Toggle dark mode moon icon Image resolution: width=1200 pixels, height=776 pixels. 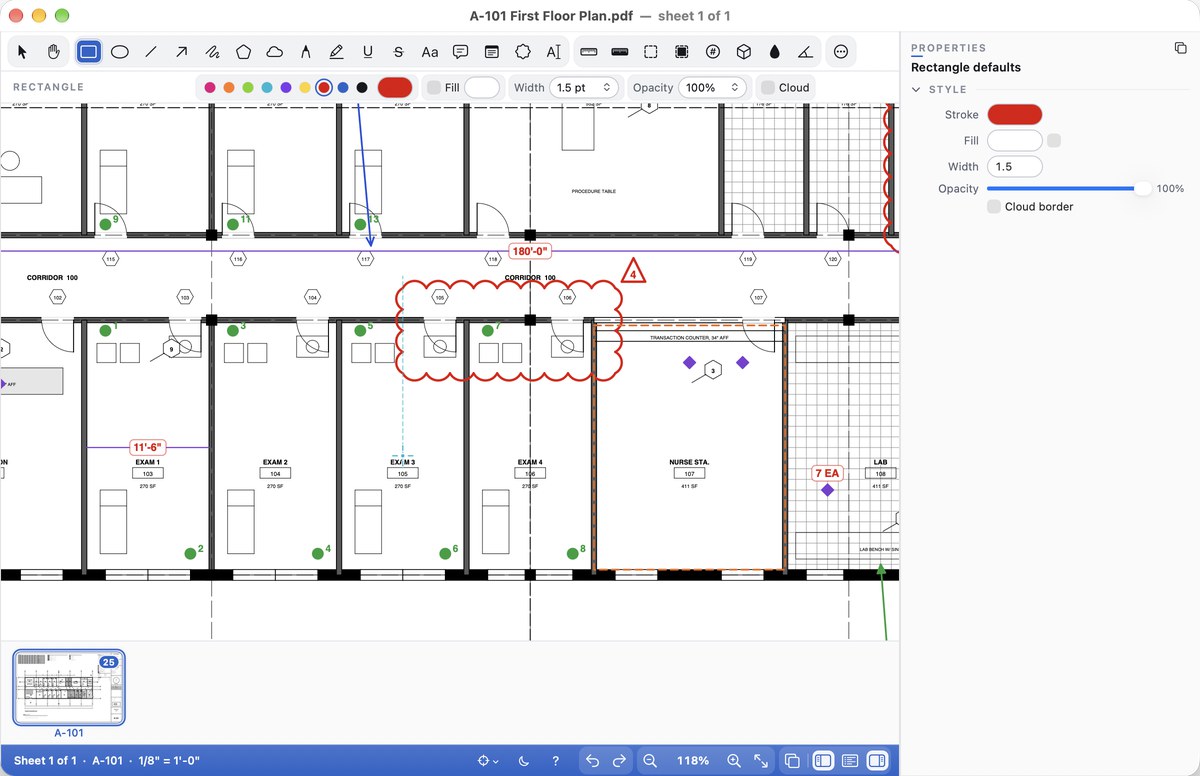click(x=525, y=761)
